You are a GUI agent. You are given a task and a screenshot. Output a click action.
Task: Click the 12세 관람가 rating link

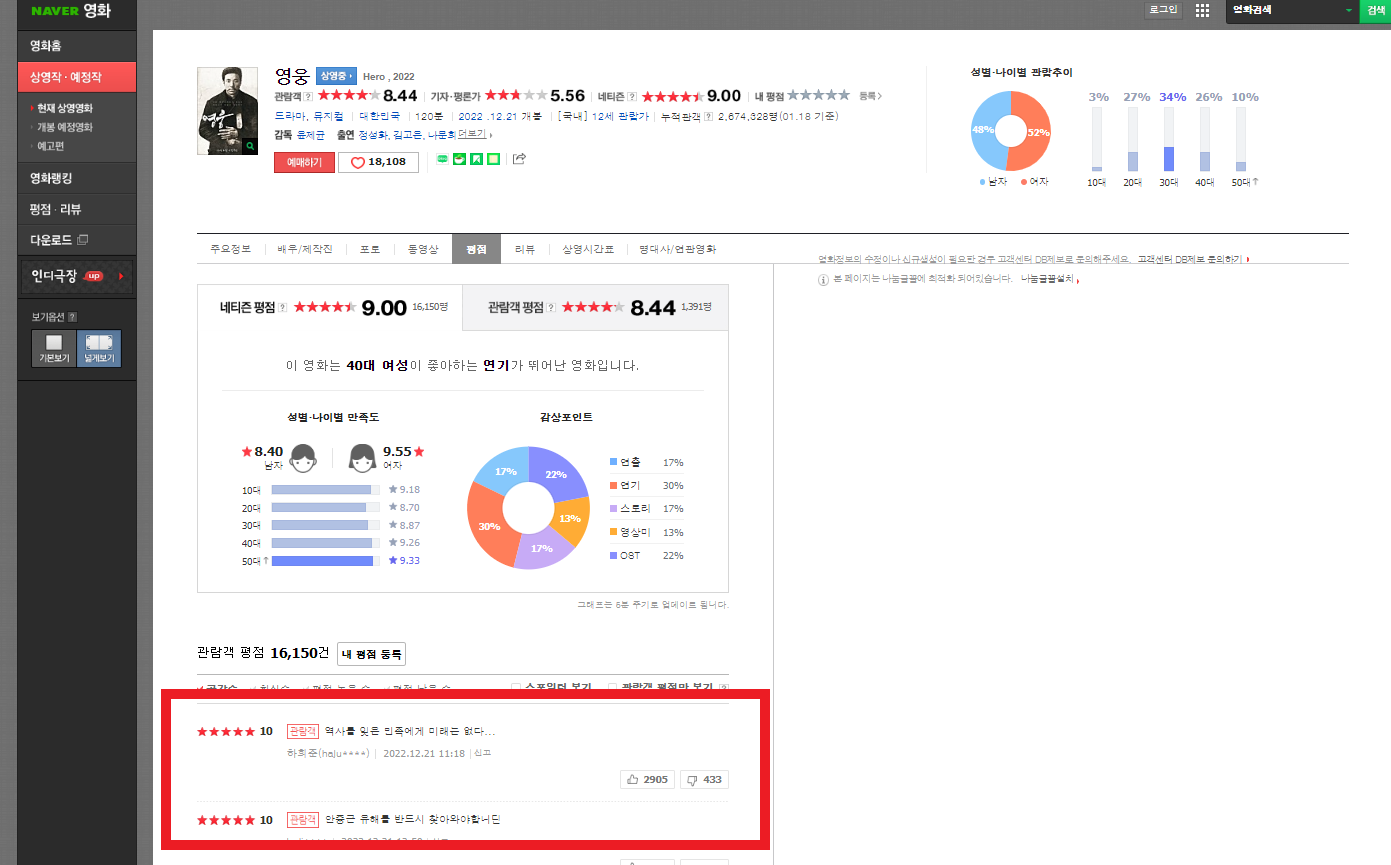[618, 116]
